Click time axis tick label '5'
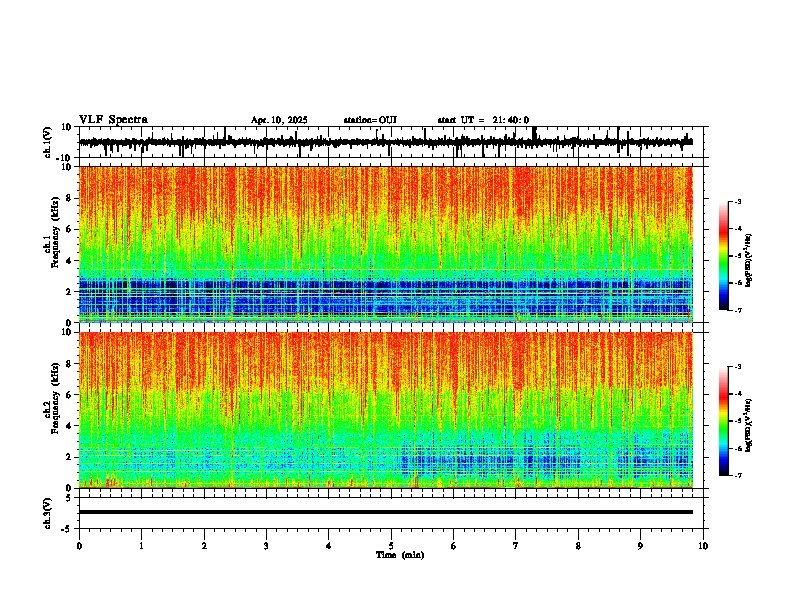The image size is (792, 612). pyautogui.click(x=391, y=546)
